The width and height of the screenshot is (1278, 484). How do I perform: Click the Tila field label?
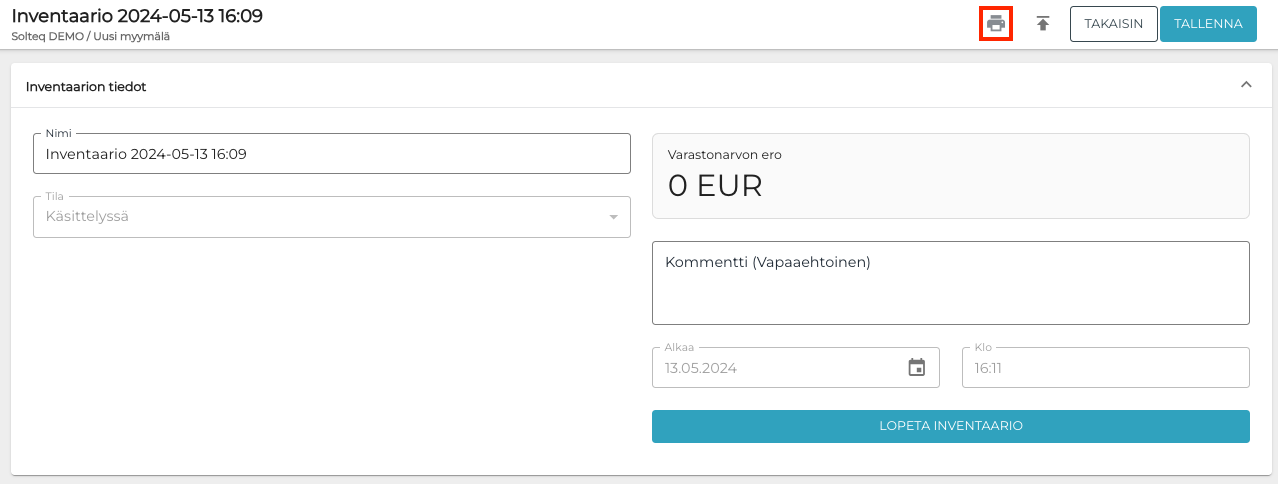(54, 196)
